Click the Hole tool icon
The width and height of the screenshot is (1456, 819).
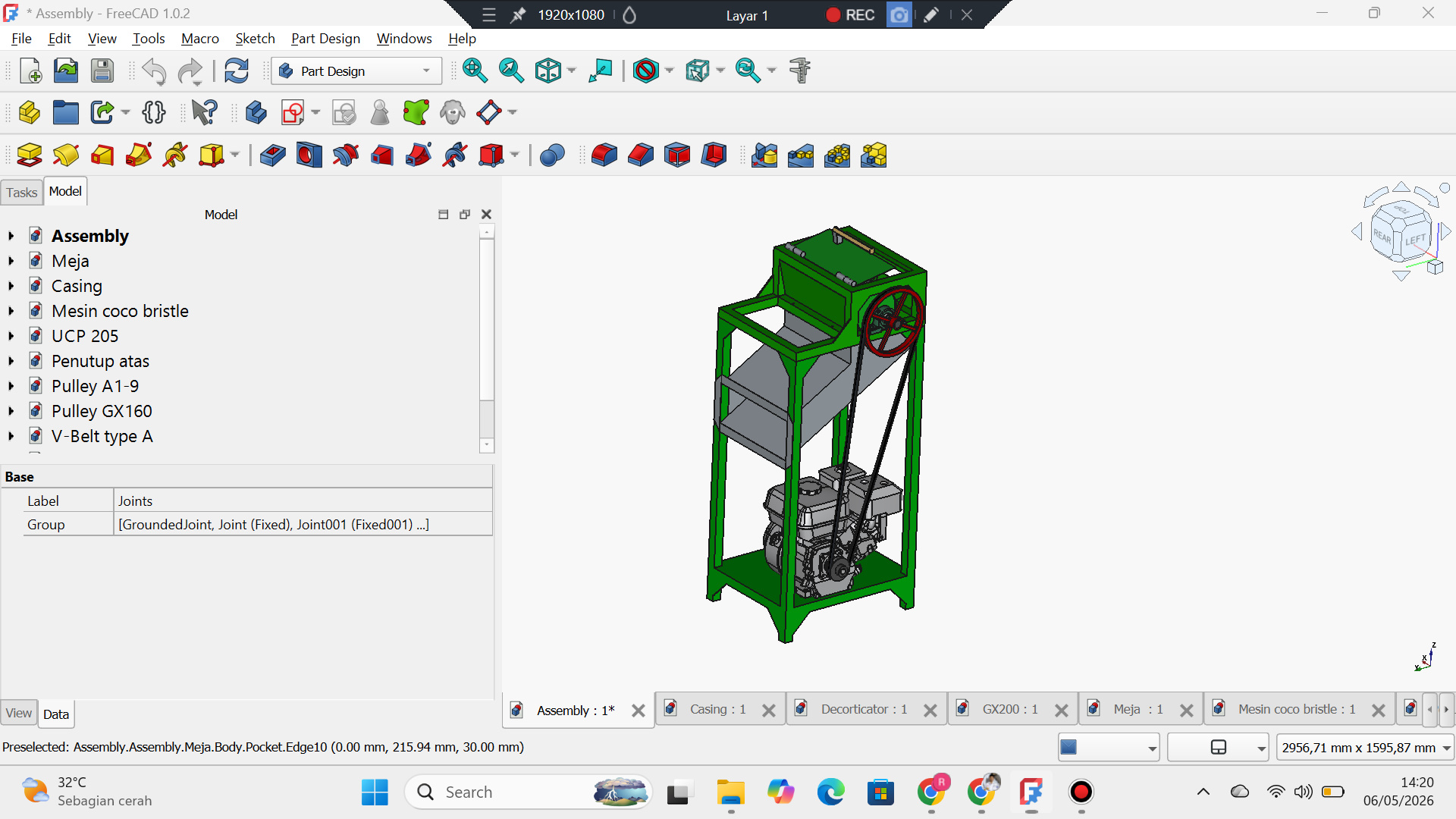[309, 155]
